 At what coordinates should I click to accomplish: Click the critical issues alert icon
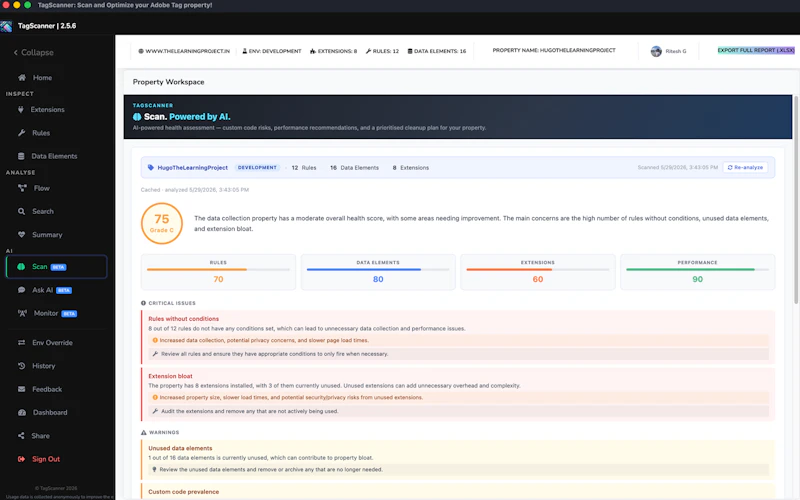click(143, 303)
